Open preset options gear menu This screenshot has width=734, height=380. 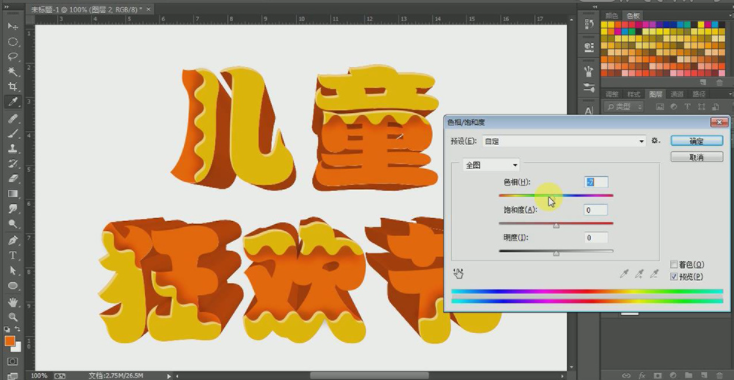[x=655, y=140]
